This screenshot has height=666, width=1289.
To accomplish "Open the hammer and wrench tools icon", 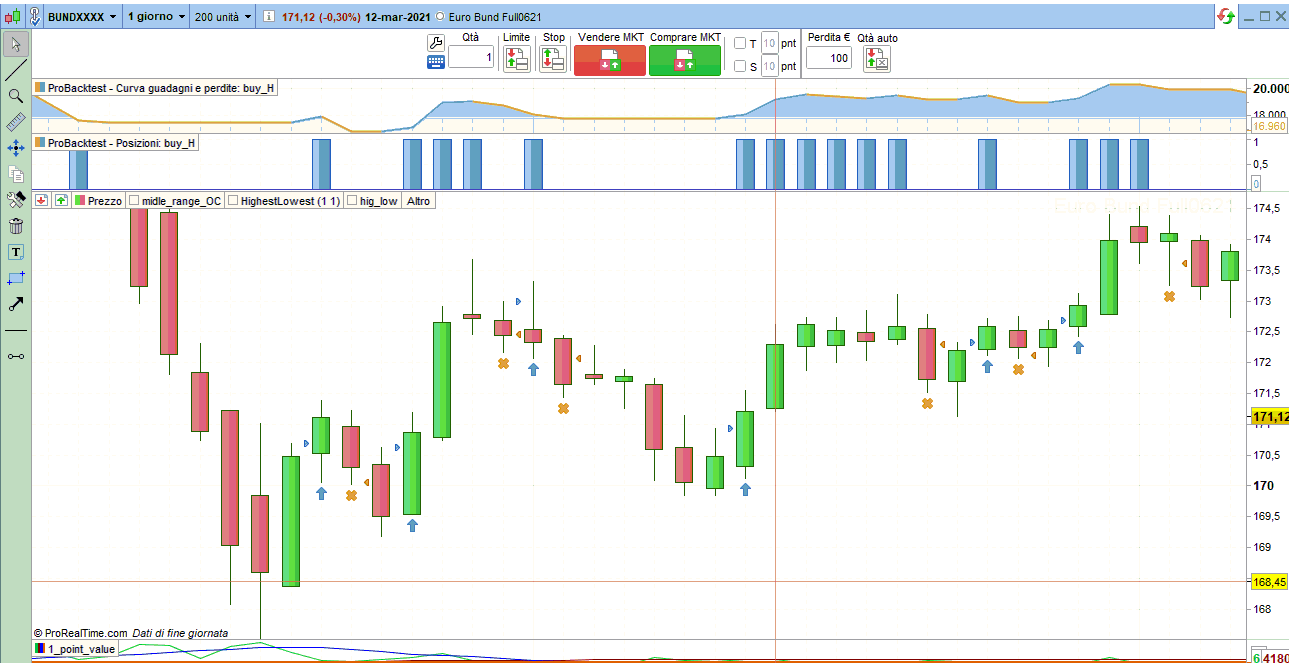I will tap(16, 200).
